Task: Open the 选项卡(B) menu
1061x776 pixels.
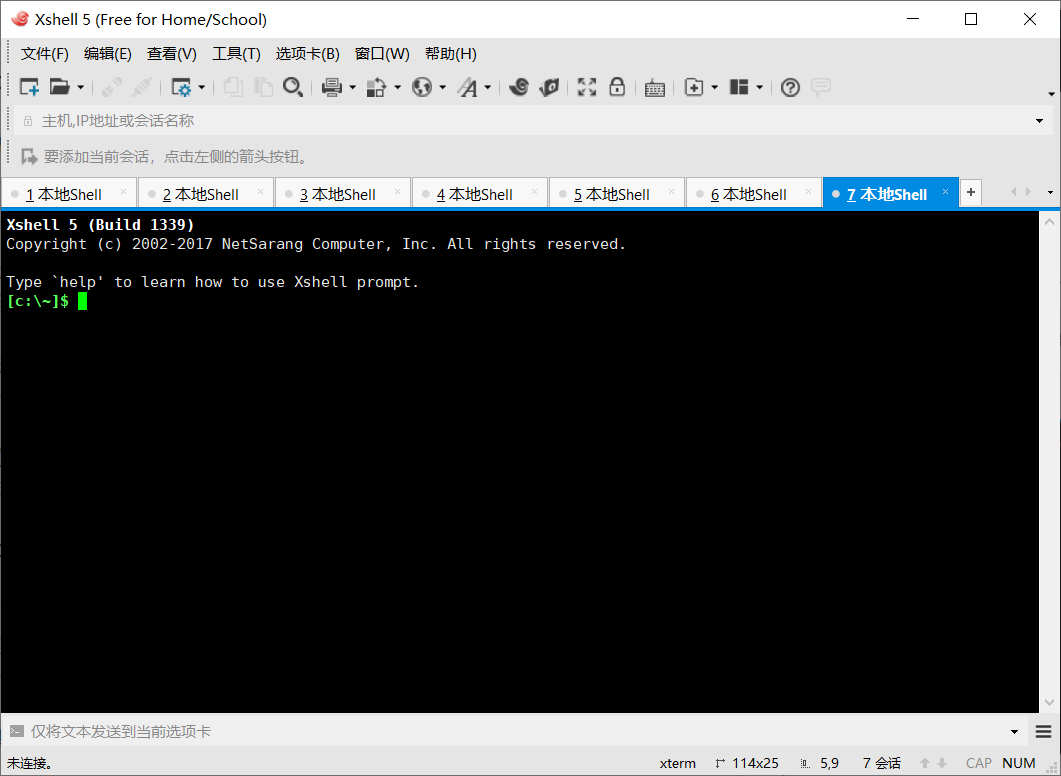Action: point(307,54)
